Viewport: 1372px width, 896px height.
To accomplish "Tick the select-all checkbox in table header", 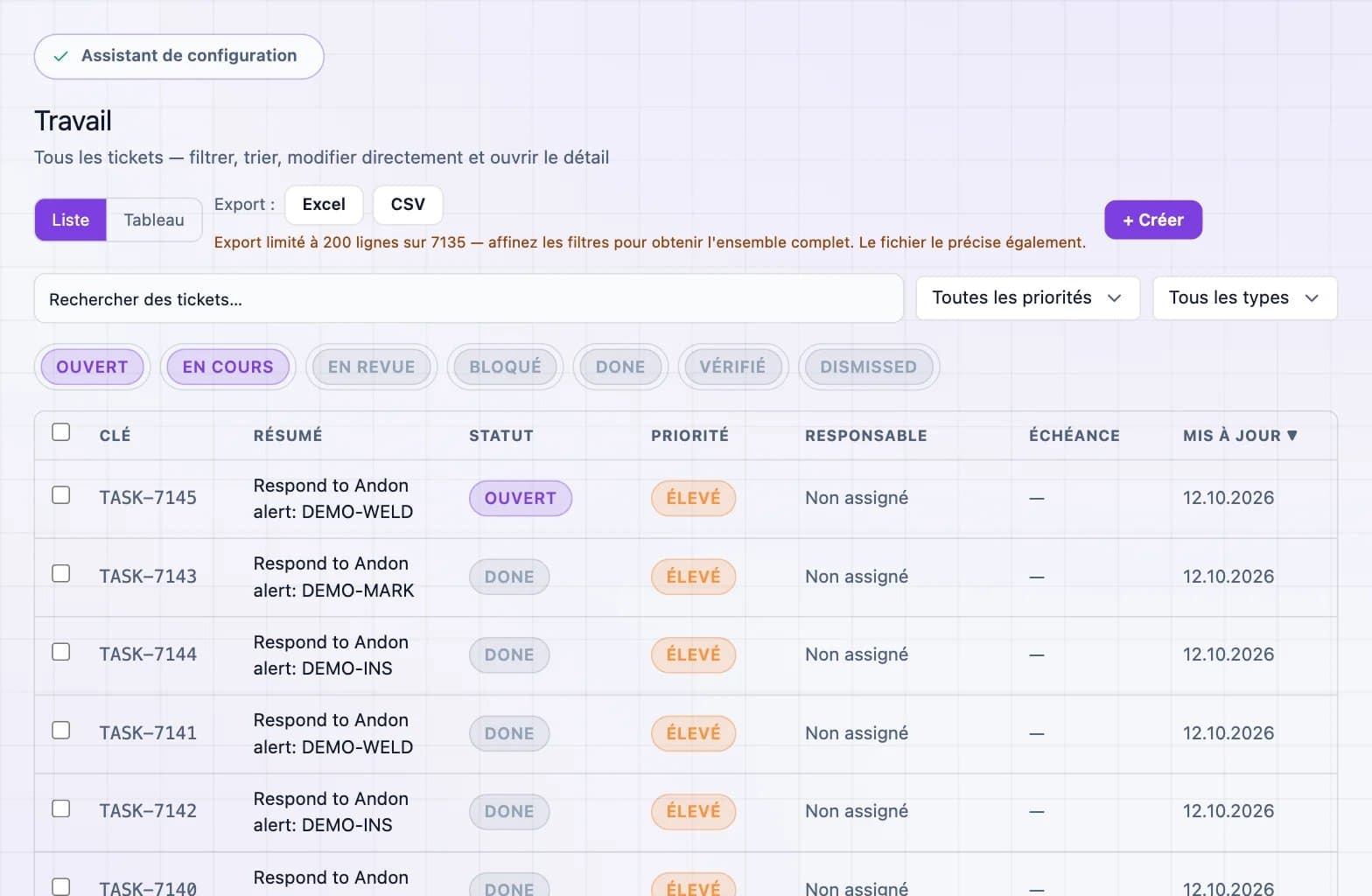I will click(60, 432).
